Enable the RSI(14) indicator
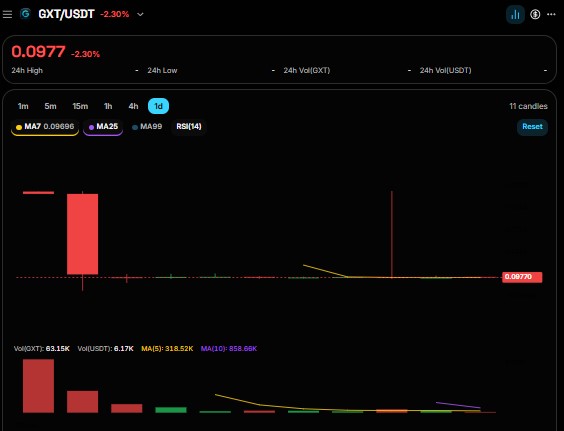The height and width of the screenshot is (431, 564). click(x=189, y=127)
